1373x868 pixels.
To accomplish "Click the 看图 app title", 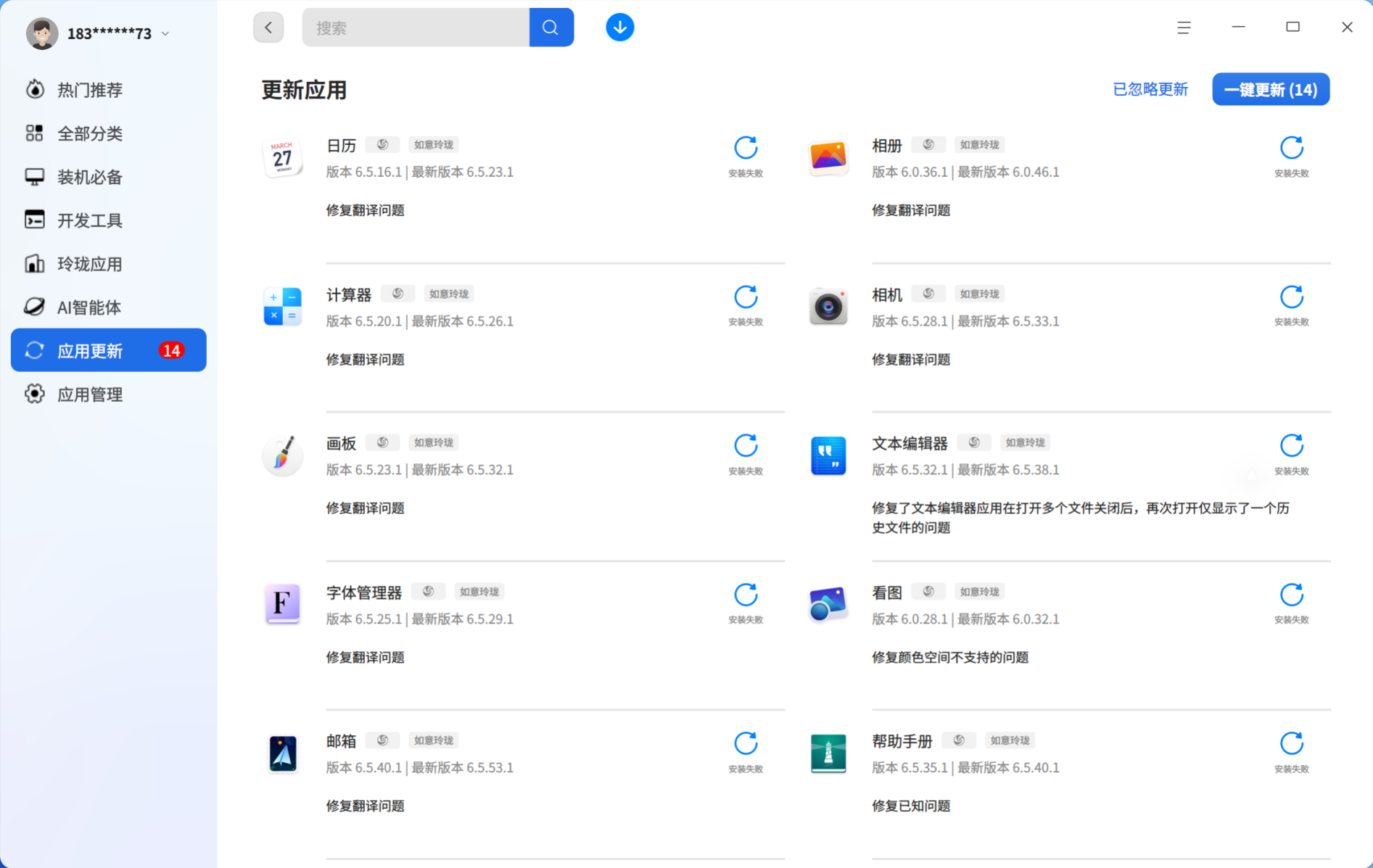I will [x=887, y=592].
